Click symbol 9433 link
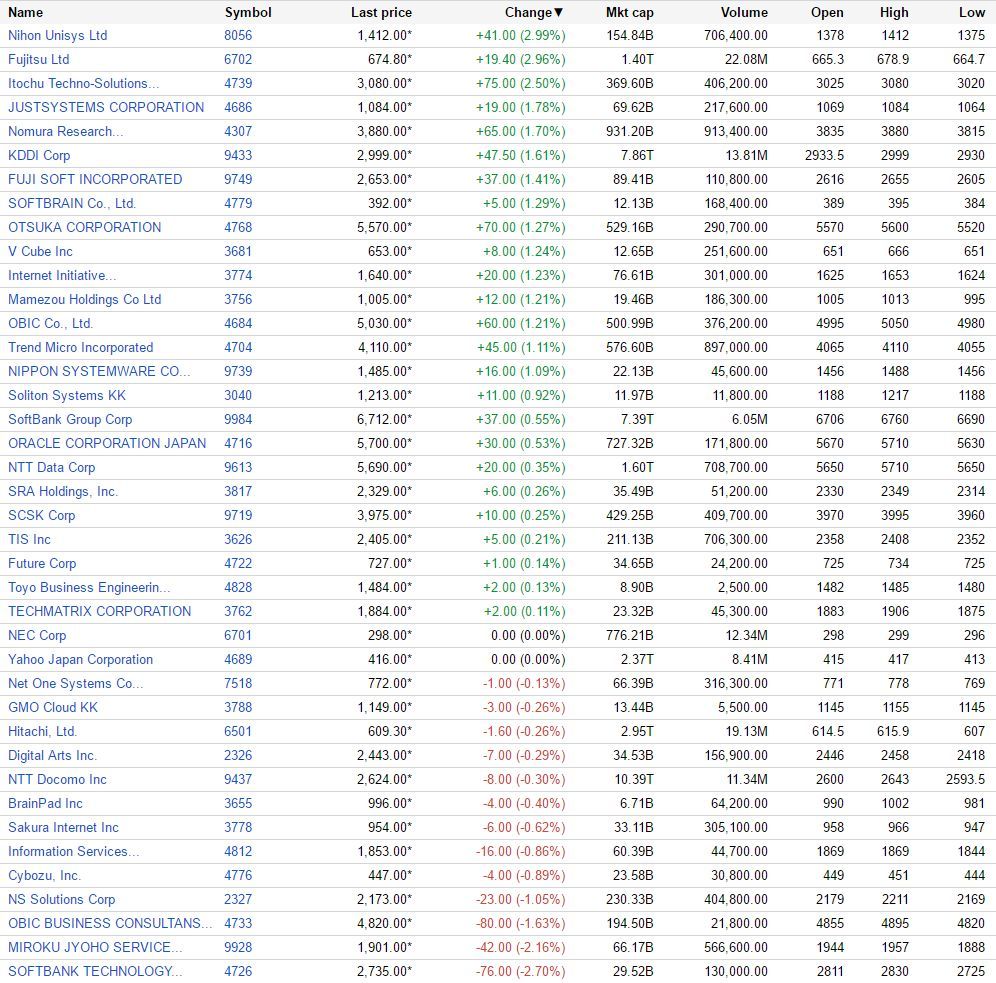Viewport: 996px width, 983px height. point(238,156)
